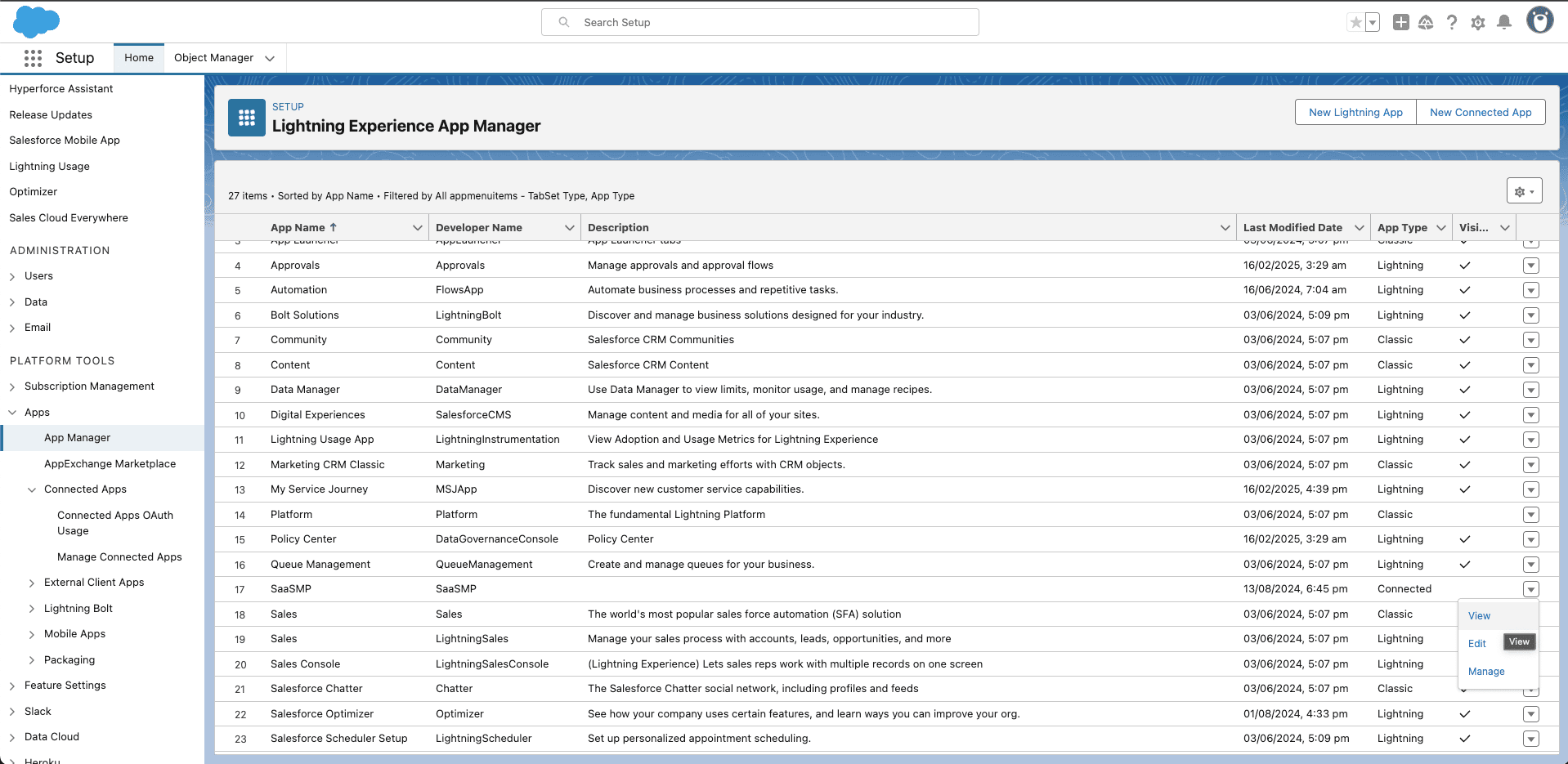The width and height of the screenshot is (1568, 764).
Task: Open row actions dropdown for Approvals
Action: 1531,266
